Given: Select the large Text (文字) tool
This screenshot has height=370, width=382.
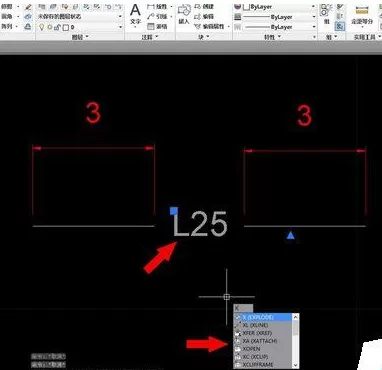Looking at the screenshot, I should pos(135,13).
